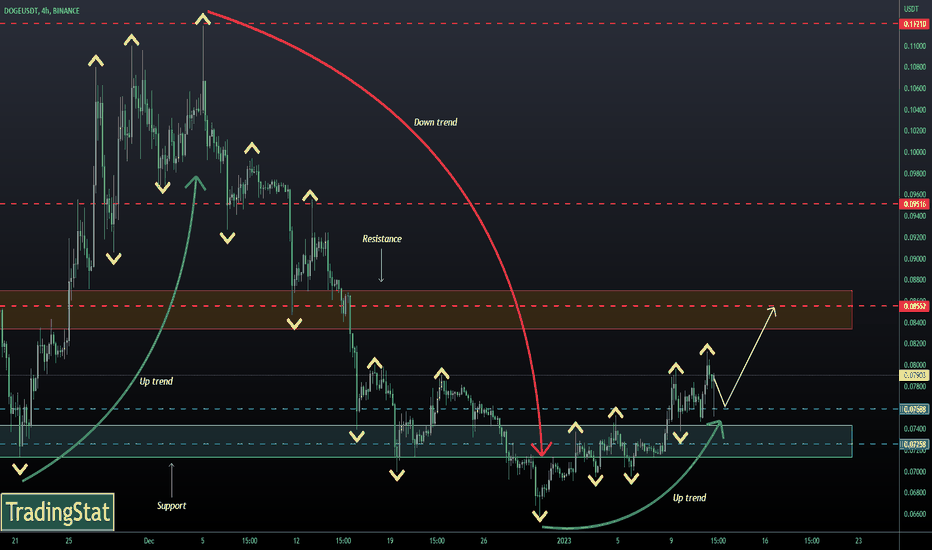This screenshot has height=550, width=932.
Task: Select the 0.06800 price axis label
Action: [915, 492]
